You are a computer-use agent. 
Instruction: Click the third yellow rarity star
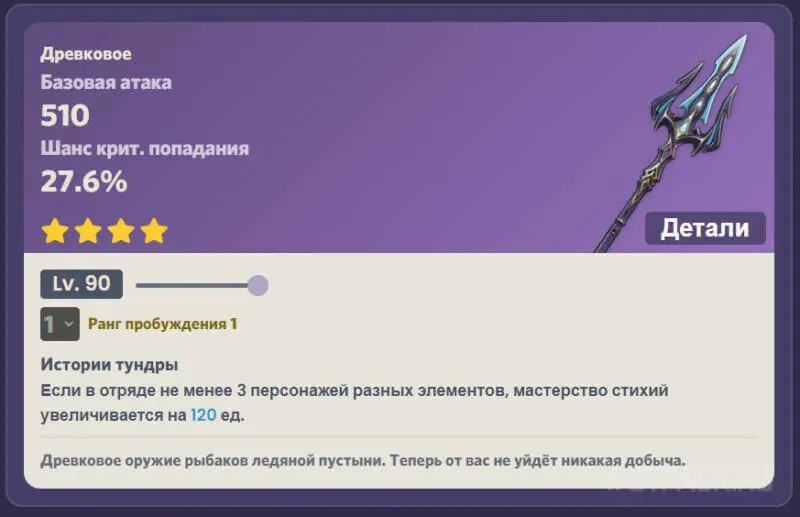tap(121, 231)
